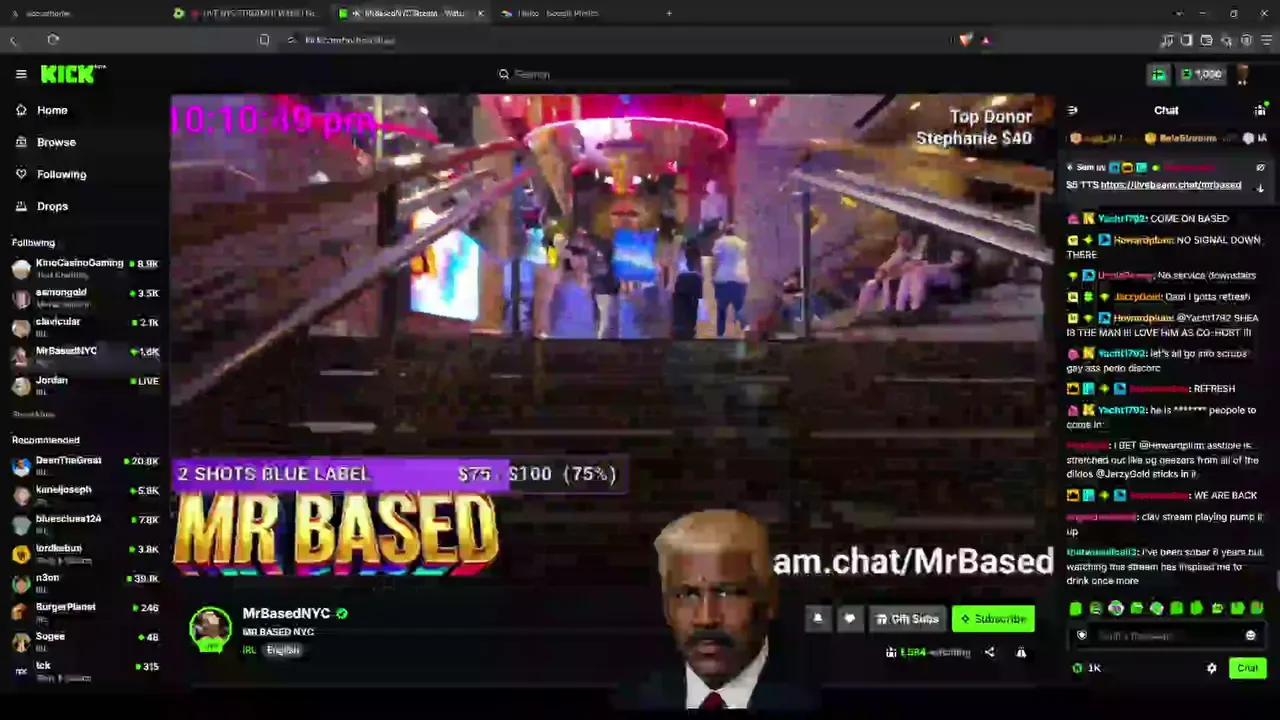Open n3on recommended channel
Screen dimensions: 1280x720
pyautogui.click(x=84, y=582)
